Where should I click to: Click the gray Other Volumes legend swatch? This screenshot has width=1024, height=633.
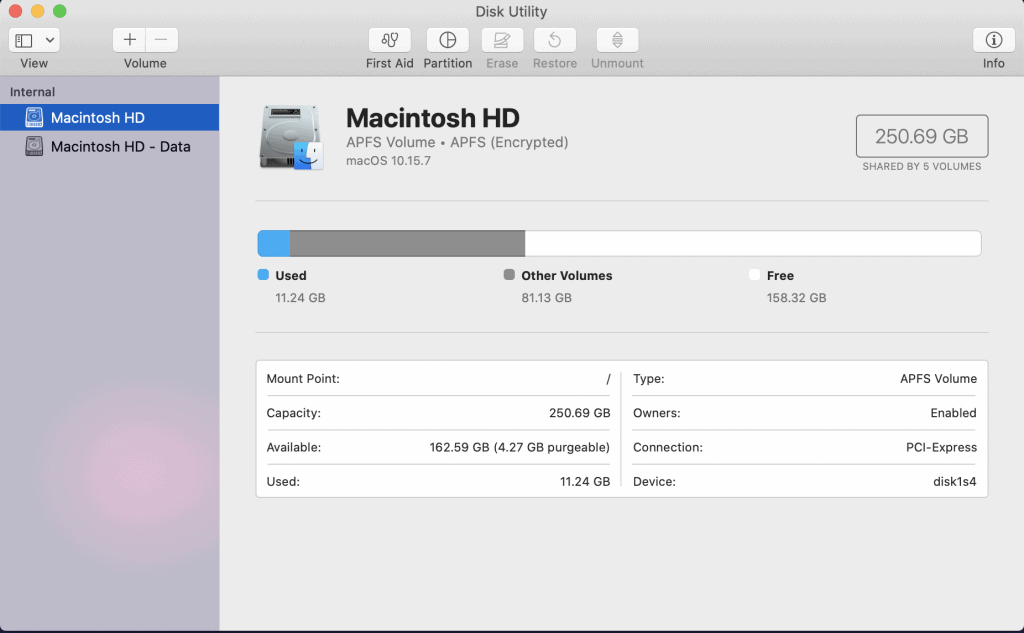(x=509, y=275)
